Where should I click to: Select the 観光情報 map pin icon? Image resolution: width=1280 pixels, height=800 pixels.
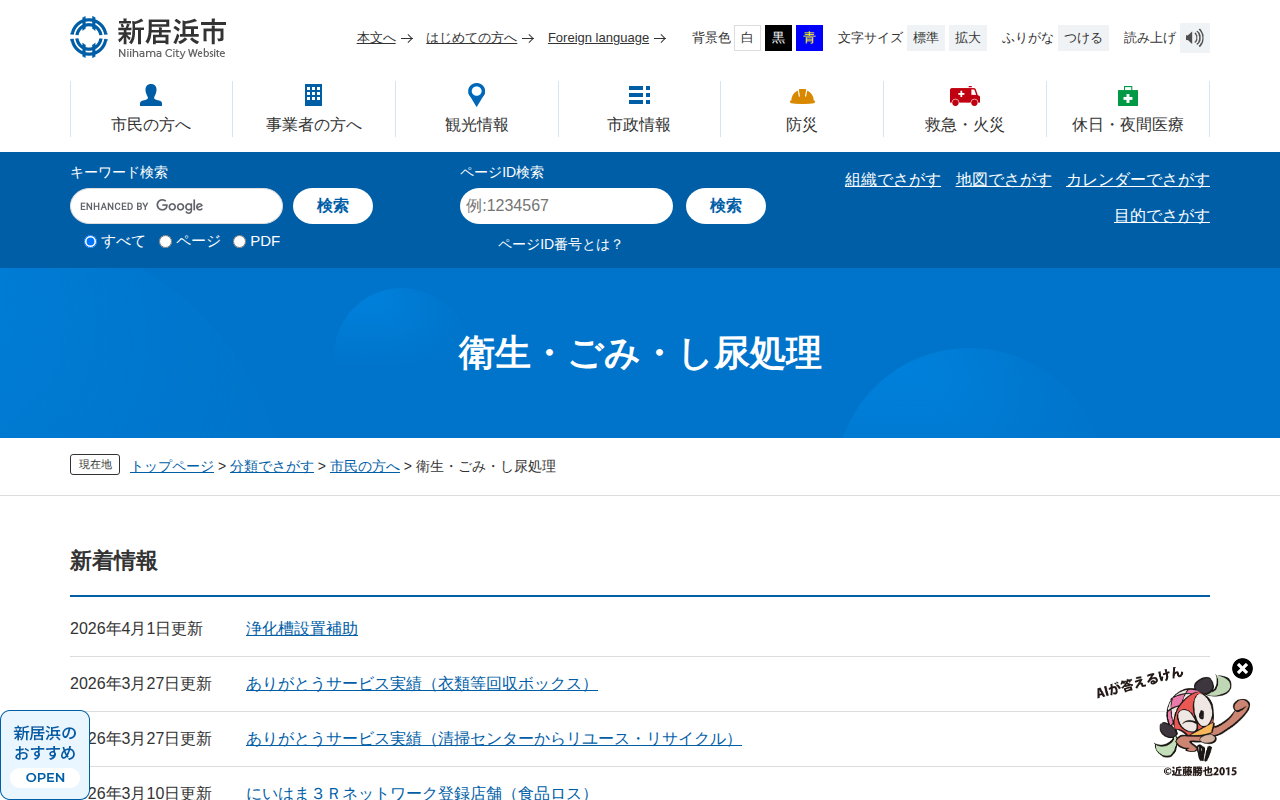click(x=477, y=95)
